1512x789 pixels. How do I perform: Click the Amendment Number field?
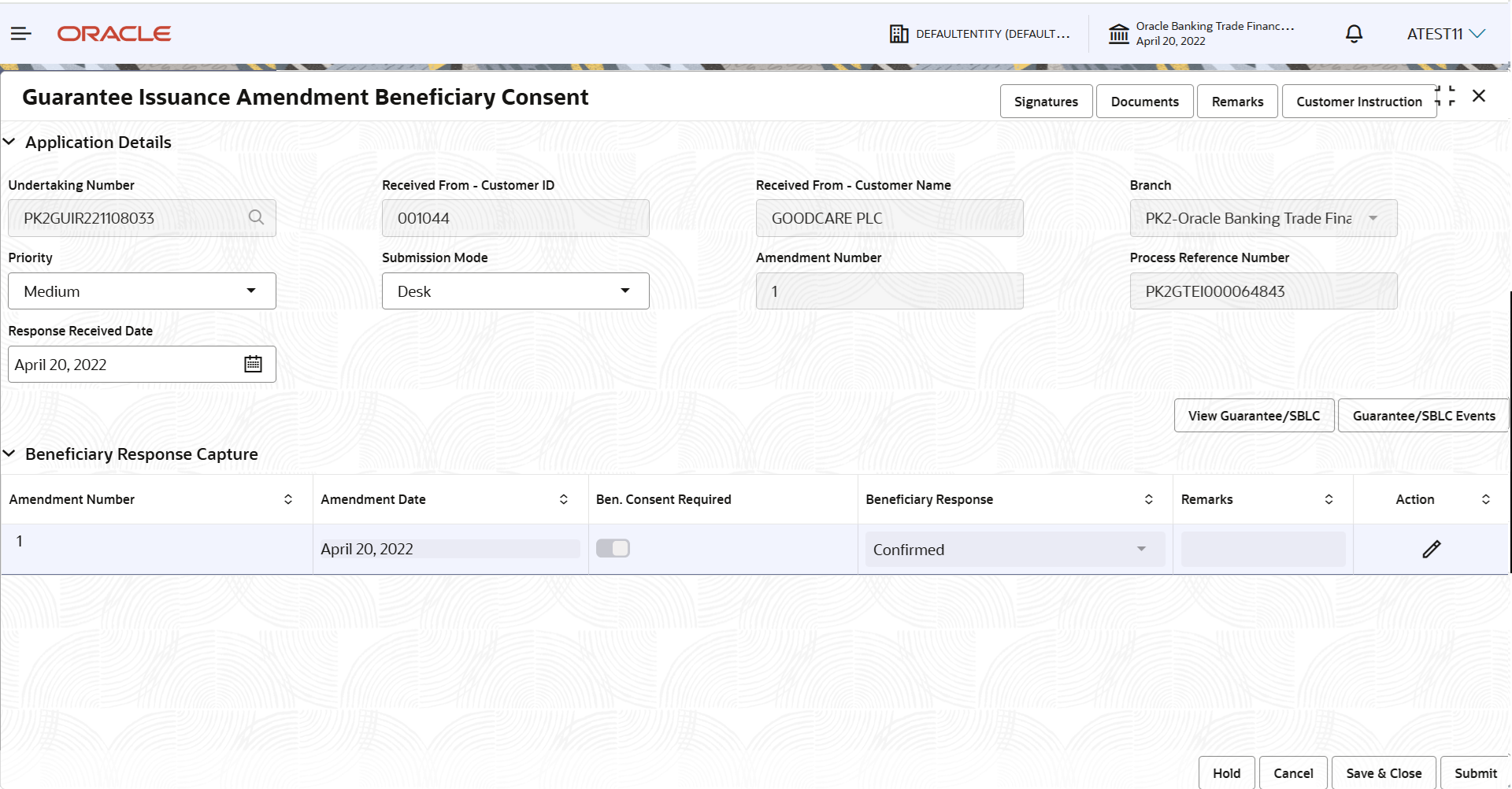(x=890, y=291)
